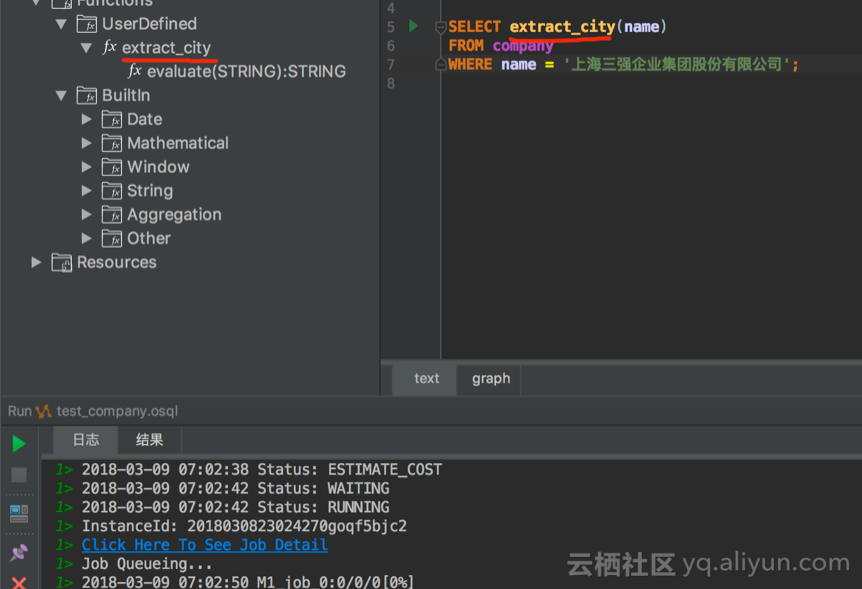Select the BuiltIn tree item label
Screen dimensions: 862x589
tap(126, 96)
